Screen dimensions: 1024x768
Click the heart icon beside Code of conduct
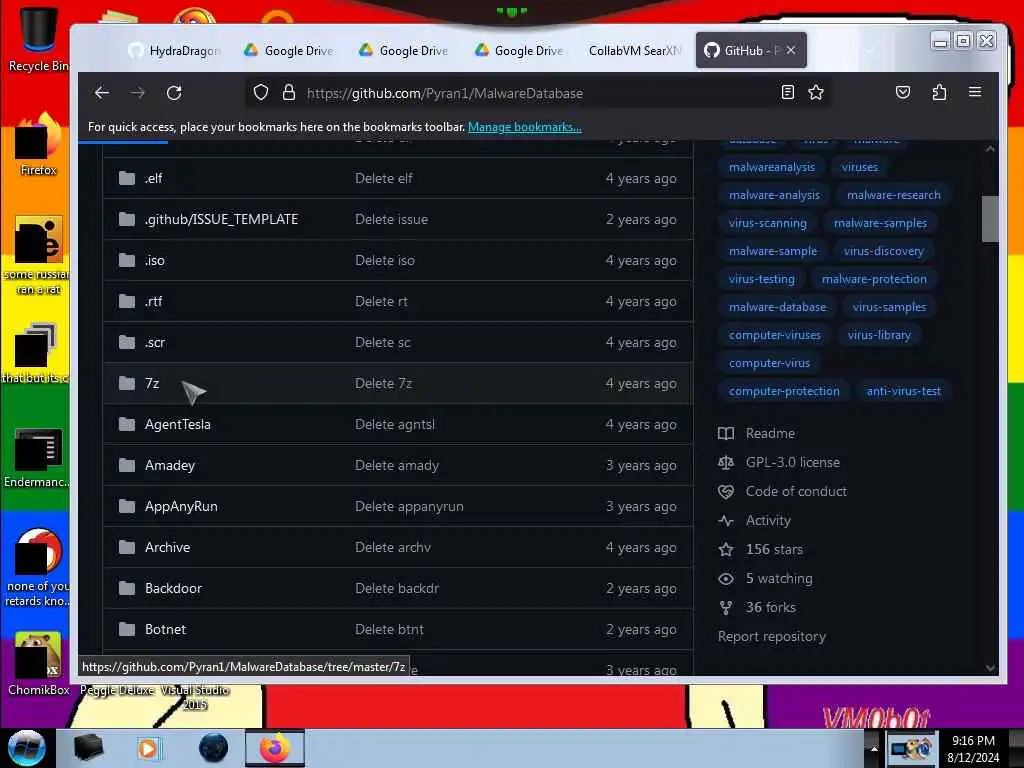726,492
